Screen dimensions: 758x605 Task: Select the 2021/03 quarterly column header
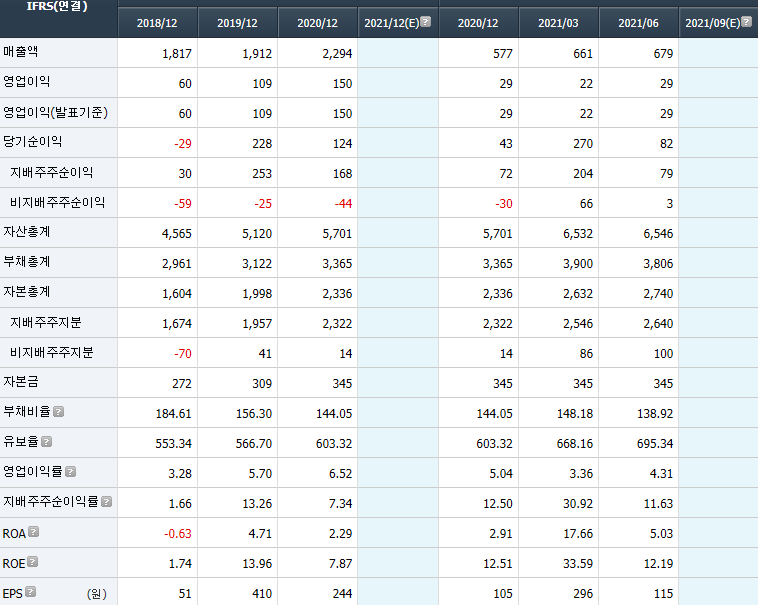558,23
